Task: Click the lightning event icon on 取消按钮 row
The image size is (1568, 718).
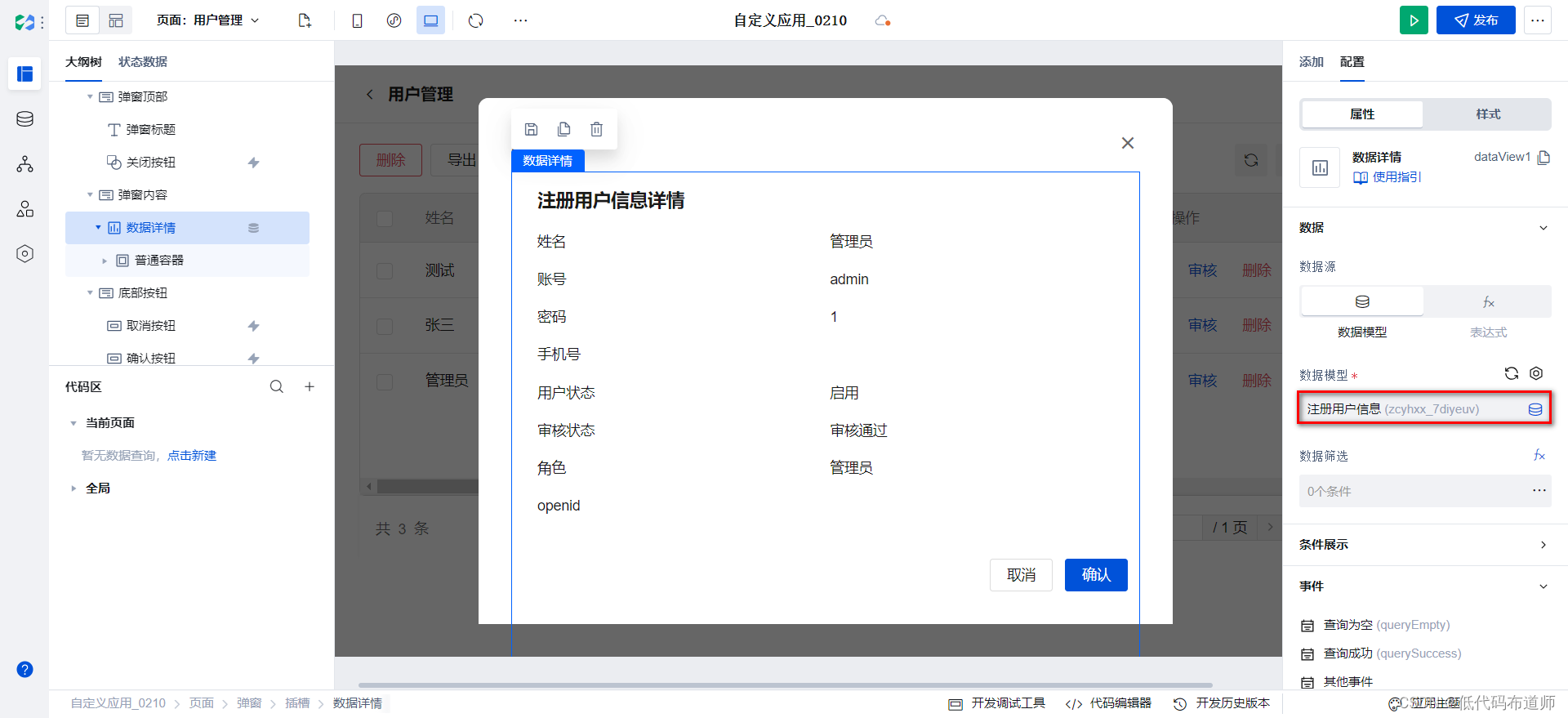Action: click(x=254, y=326)
